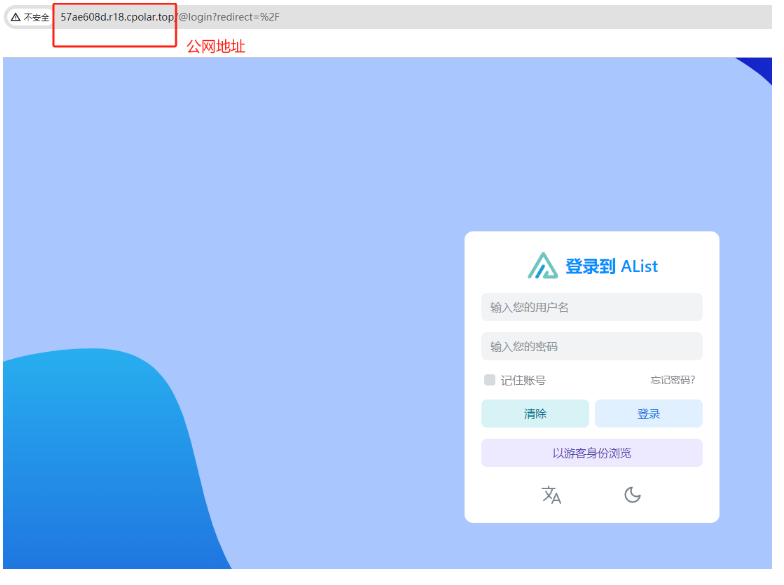Click the 57ae608d.r18.cpolar.top domain in address bar
The image size is (784, 585).
(x=116, y=17)
